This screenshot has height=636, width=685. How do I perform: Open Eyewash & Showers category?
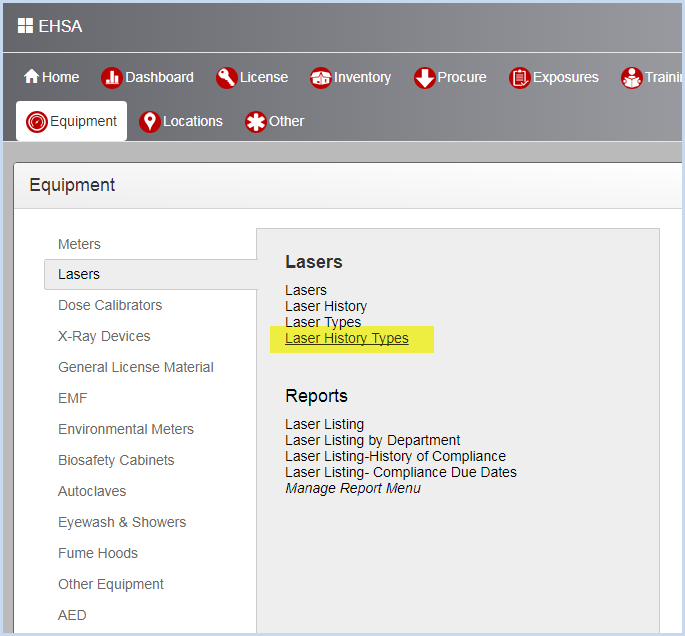click(122, 522)
